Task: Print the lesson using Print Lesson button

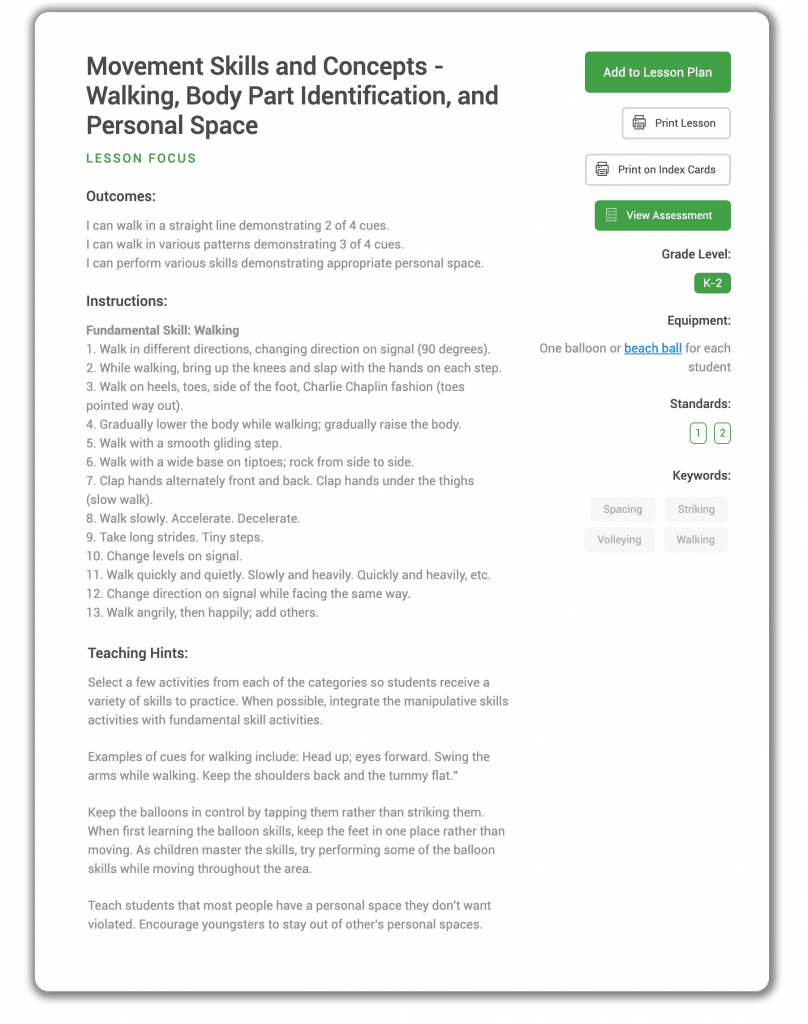Action: click(x=675, y=123)
